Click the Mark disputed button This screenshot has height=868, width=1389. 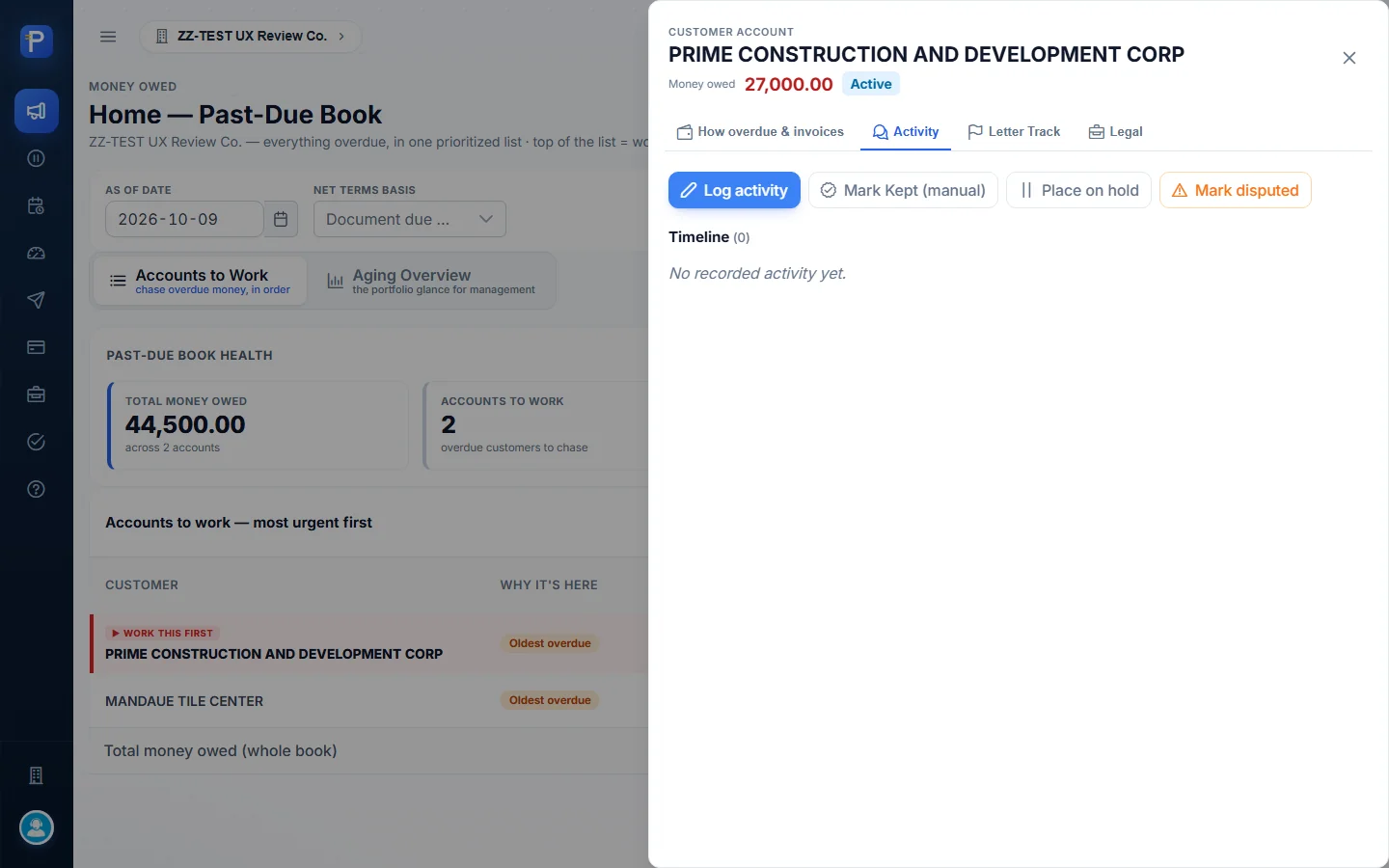[1235, 190]
